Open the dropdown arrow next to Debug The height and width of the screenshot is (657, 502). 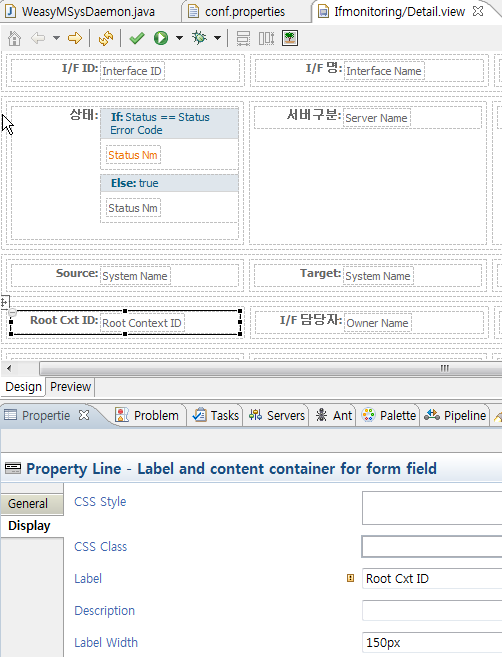pos(217,39)
